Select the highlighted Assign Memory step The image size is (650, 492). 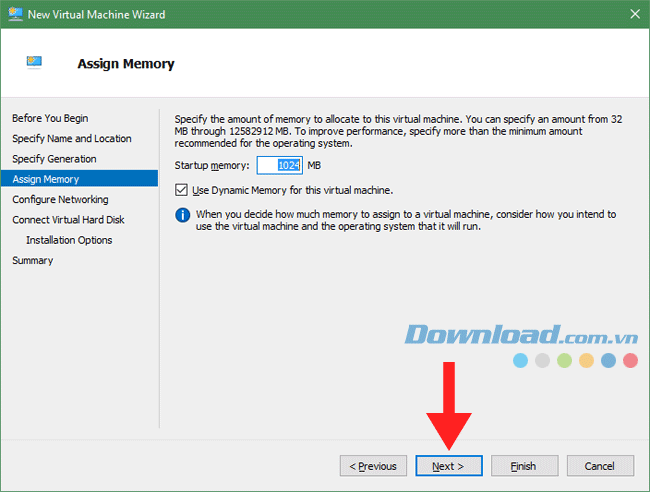tap(45, 179)
